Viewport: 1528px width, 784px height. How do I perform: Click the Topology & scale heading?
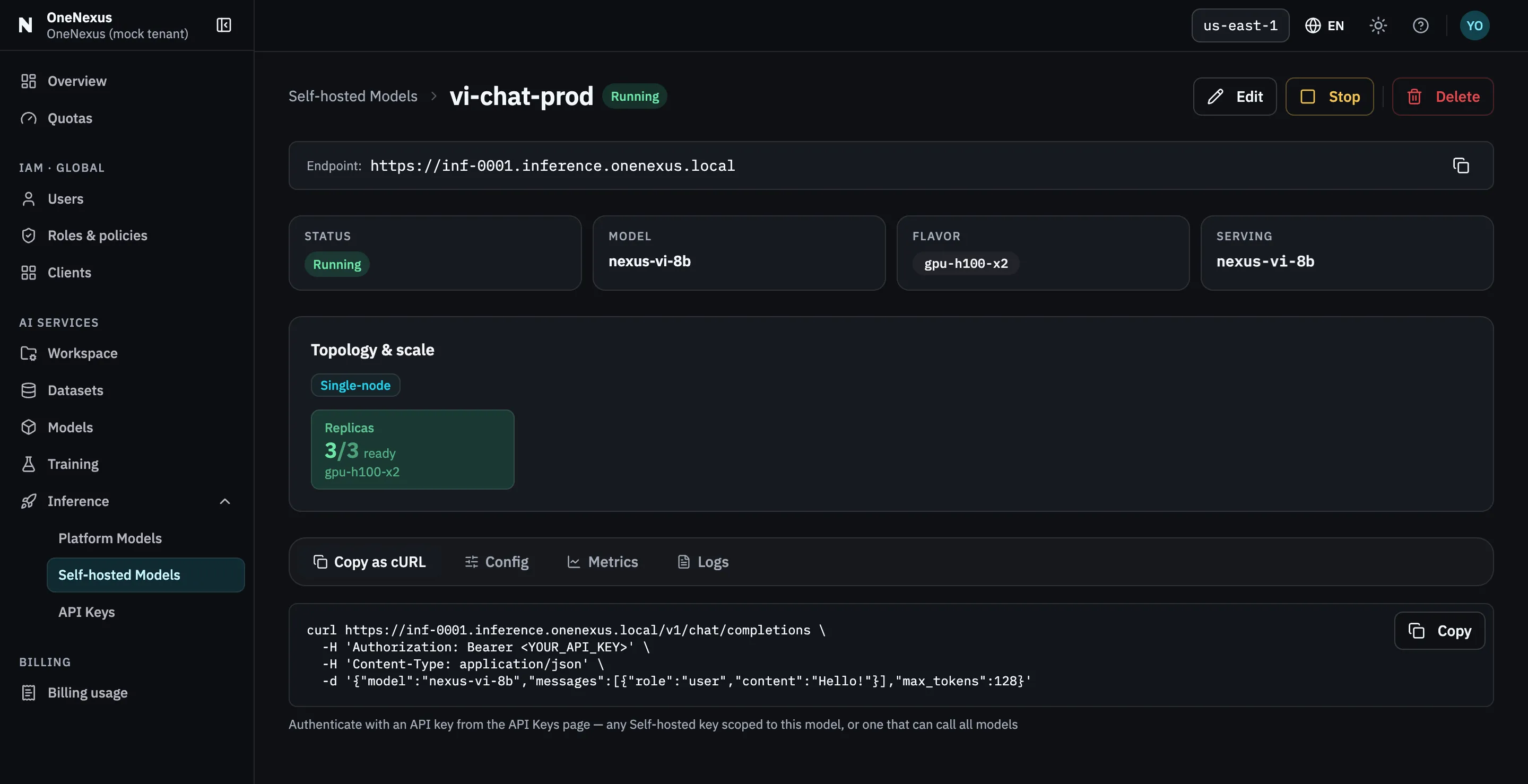tap(372, 350)
